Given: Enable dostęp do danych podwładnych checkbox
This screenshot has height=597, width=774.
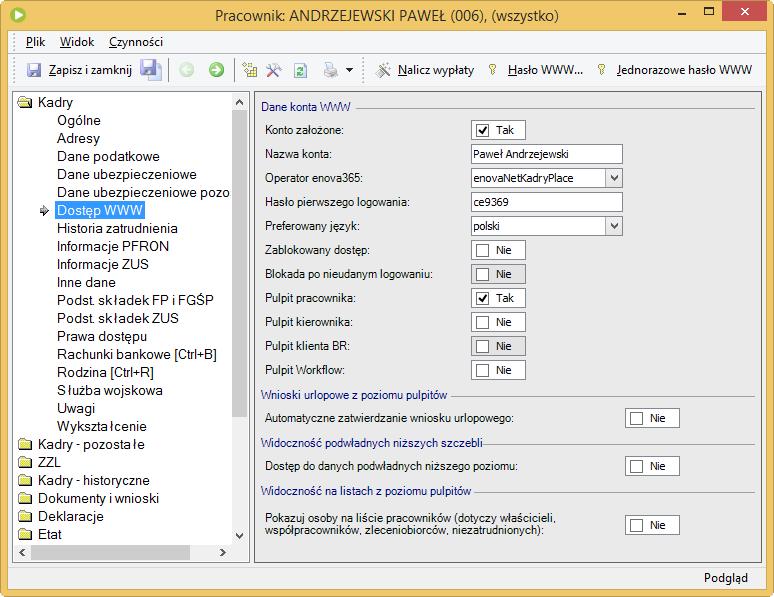Looking at the screenshot, I should pos(636,466).
